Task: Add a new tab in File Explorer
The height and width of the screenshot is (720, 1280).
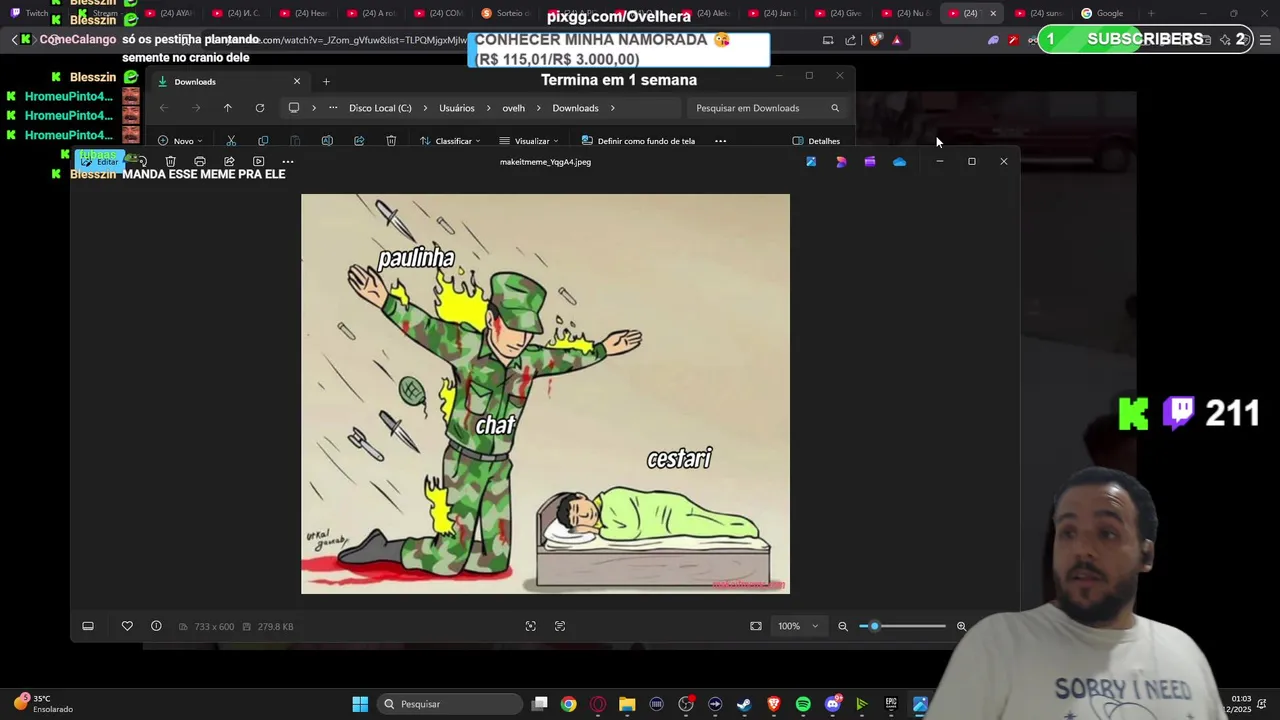Action: (326, 81)
